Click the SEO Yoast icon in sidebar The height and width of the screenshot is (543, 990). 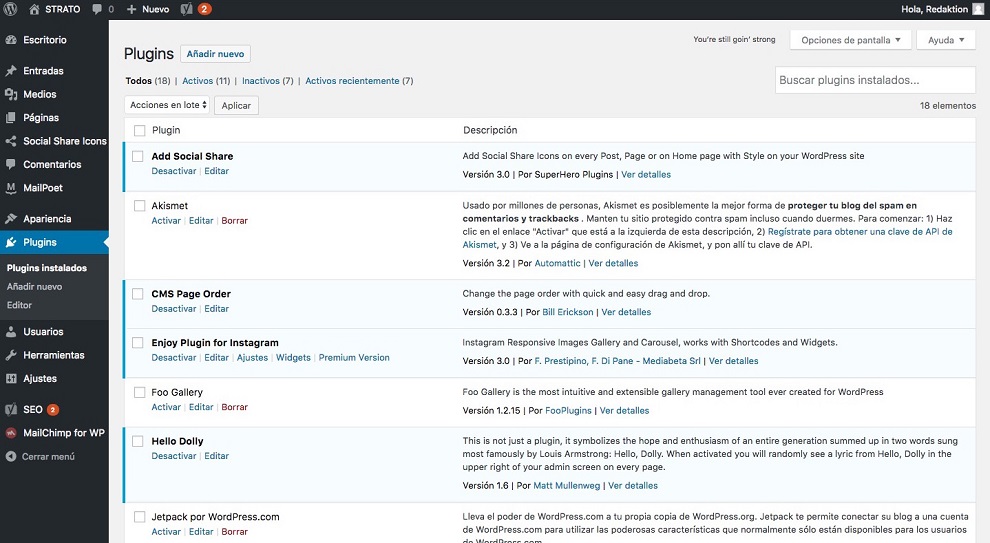11,409
